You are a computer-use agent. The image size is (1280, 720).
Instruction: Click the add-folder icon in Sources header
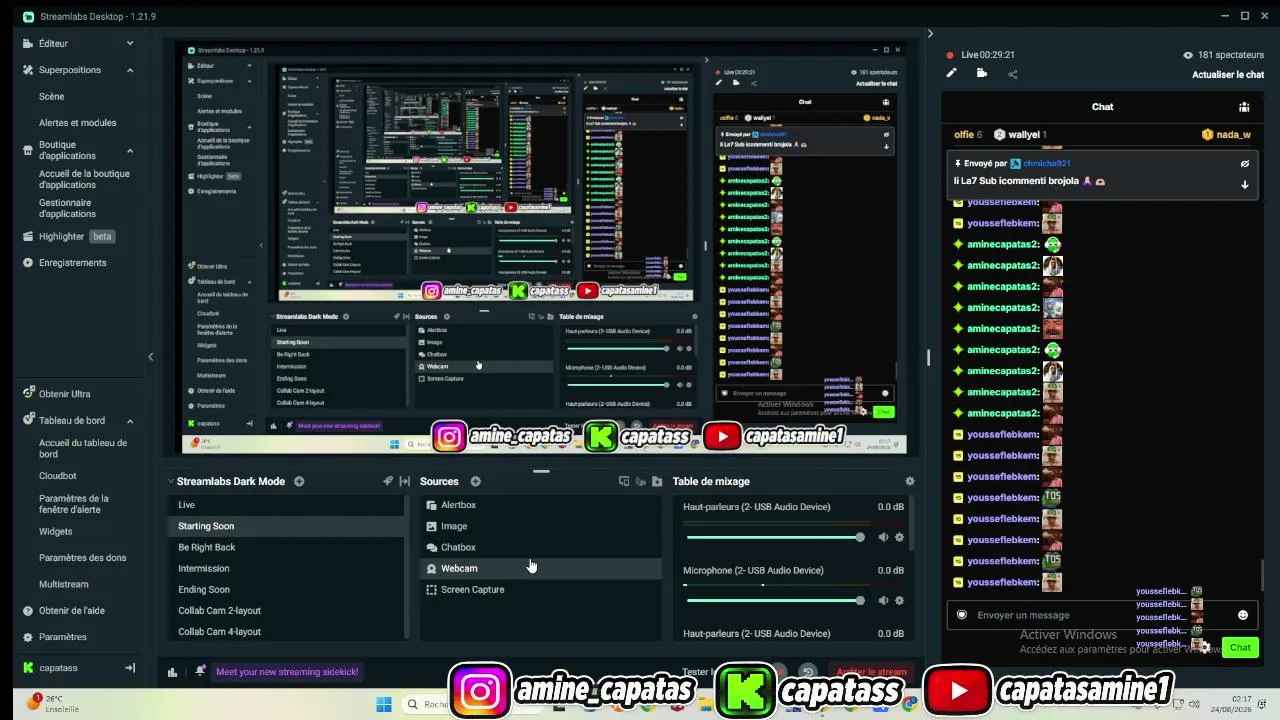tap(657, 481)
